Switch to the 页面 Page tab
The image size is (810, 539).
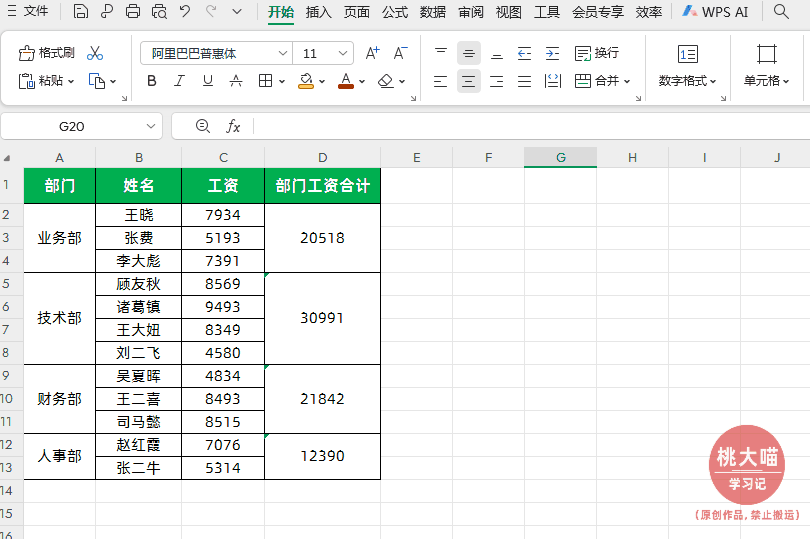coord(356,12)
